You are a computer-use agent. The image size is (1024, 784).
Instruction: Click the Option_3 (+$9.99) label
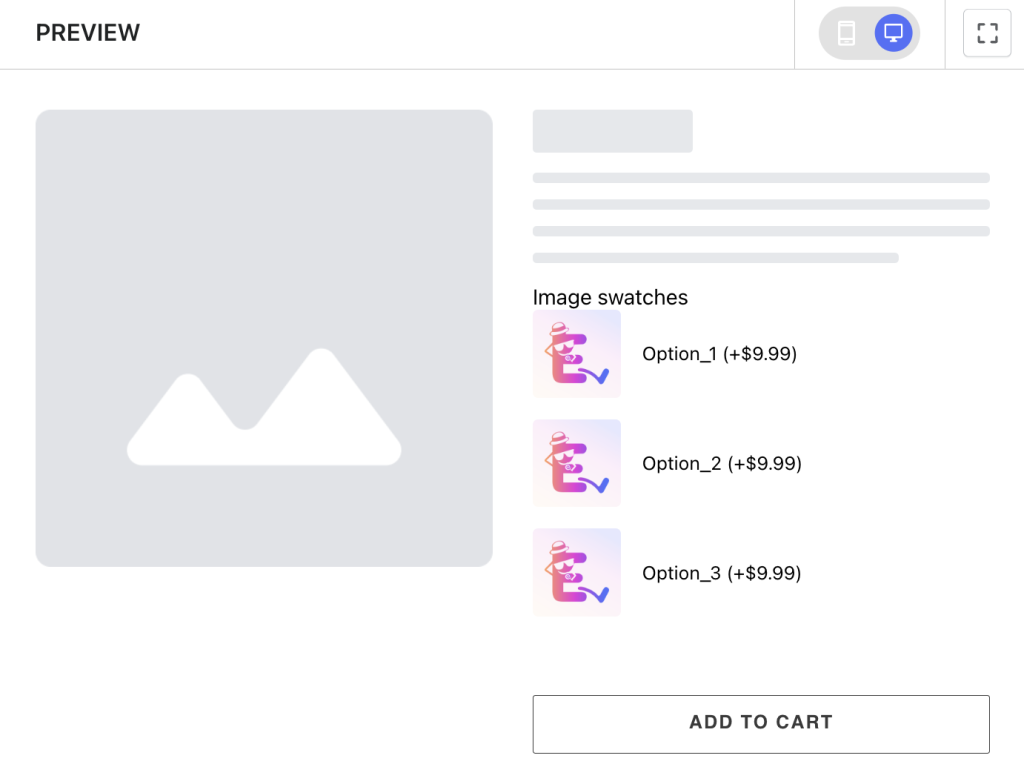click(x=722, y=573)
